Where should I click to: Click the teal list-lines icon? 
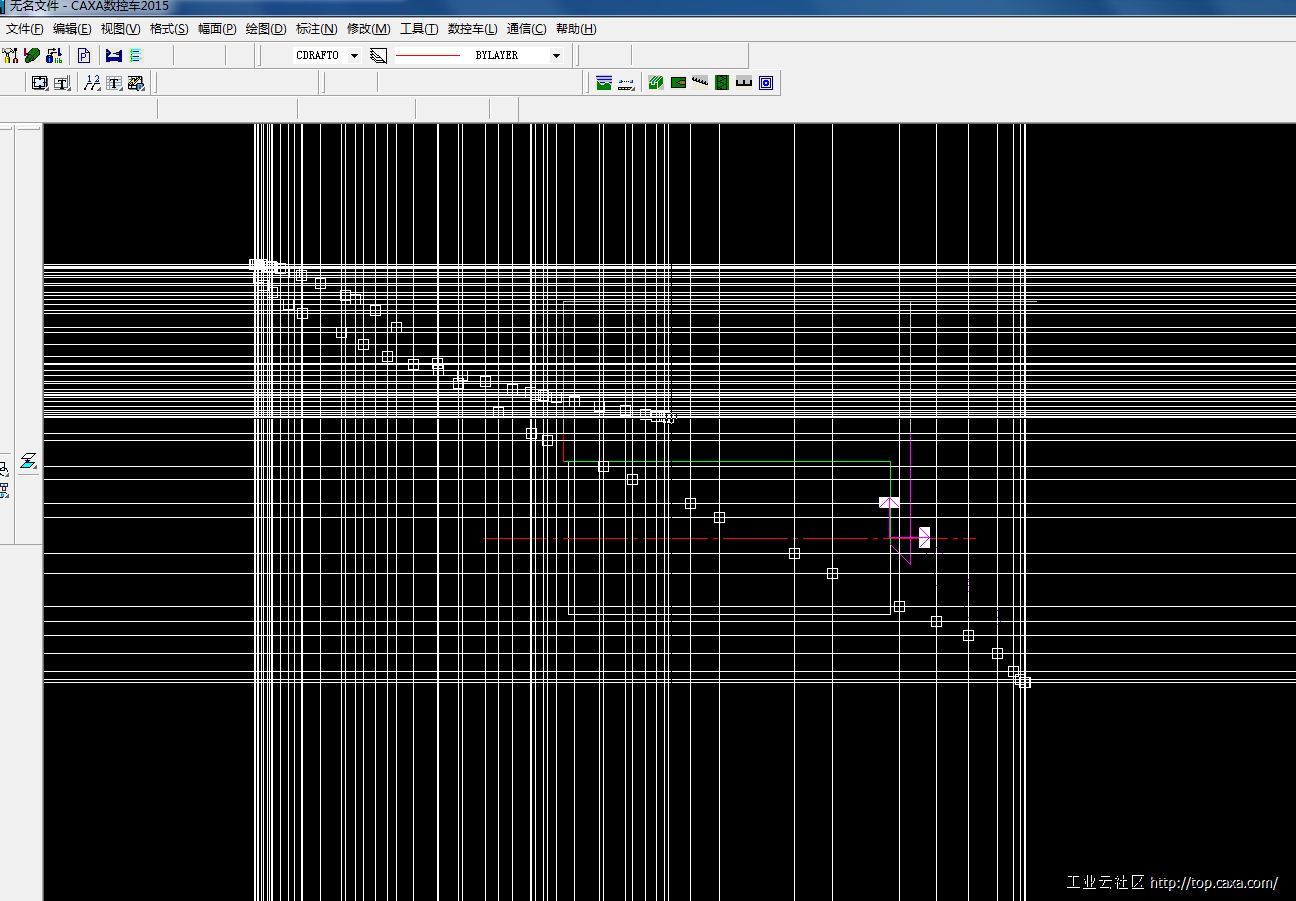coord(135,56)
